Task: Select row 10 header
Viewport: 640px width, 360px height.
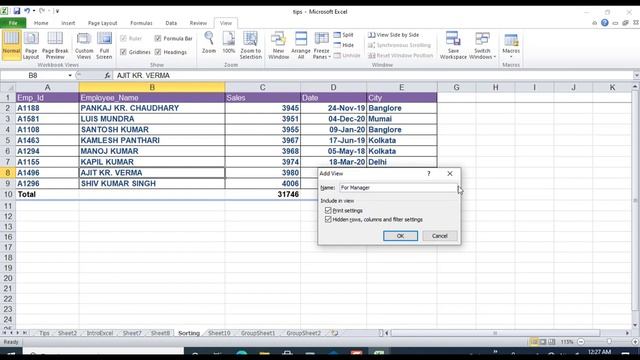Action: [x=8, y=194]
